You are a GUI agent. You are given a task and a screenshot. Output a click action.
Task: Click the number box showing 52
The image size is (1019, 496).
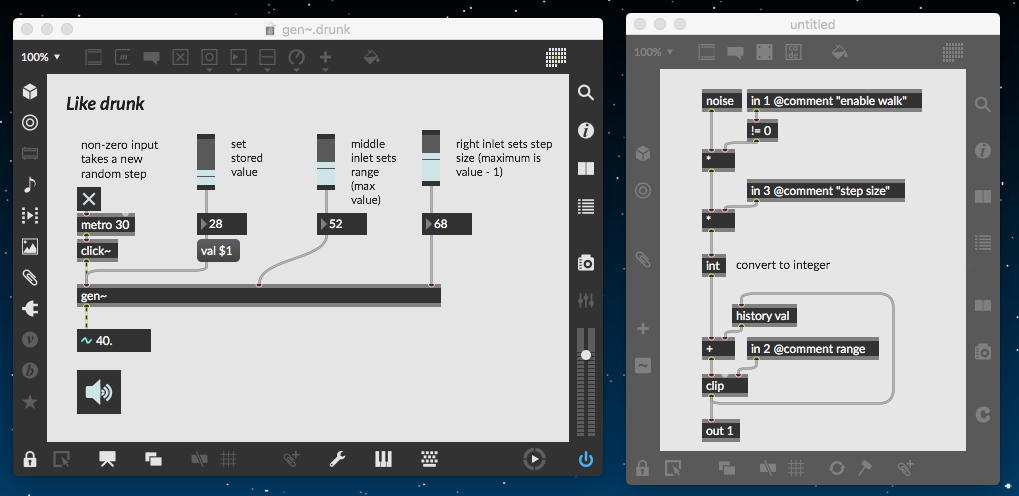click(342, 224)
